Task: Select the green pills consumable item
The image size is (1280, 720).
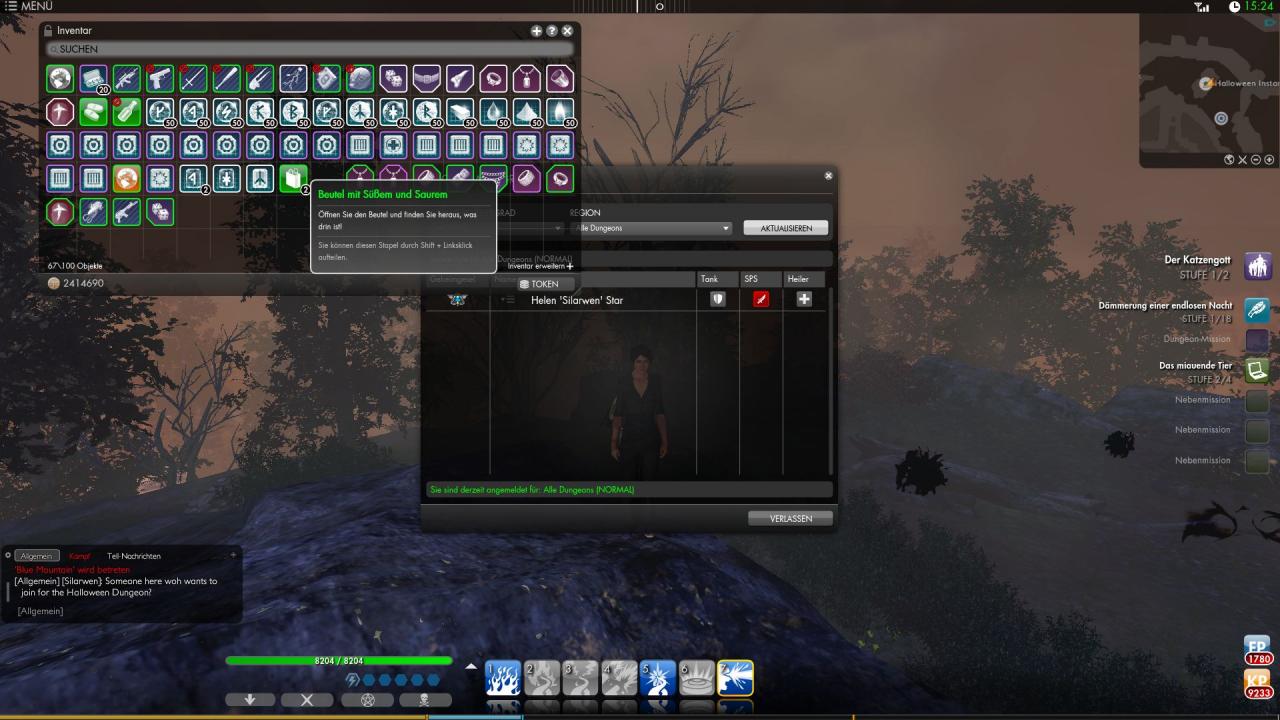Action: click(93, 111)
